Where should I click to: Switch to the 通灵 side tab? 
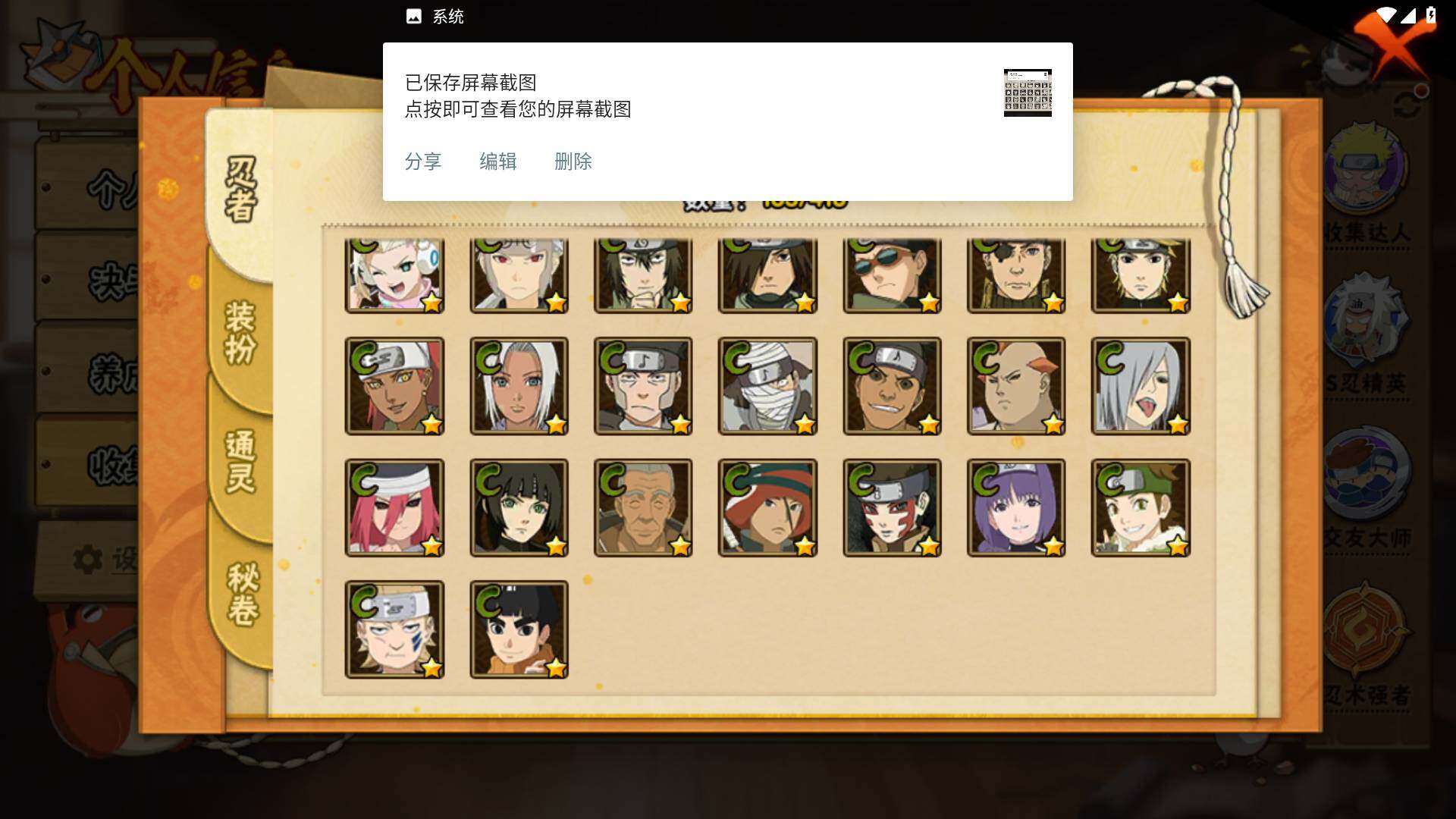[x=241, y=462]
